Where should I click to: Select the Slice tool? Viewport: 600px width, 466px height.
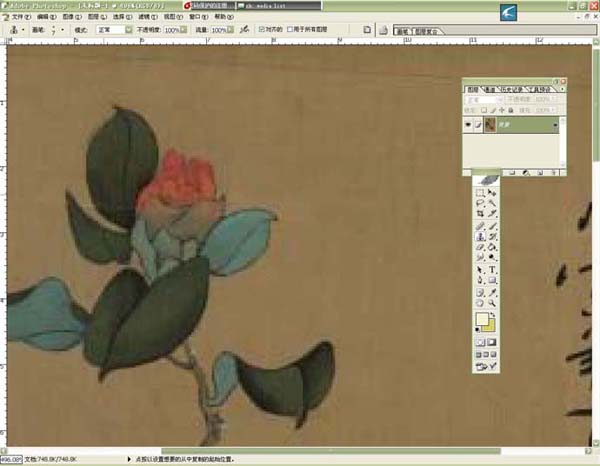(492, 213)
